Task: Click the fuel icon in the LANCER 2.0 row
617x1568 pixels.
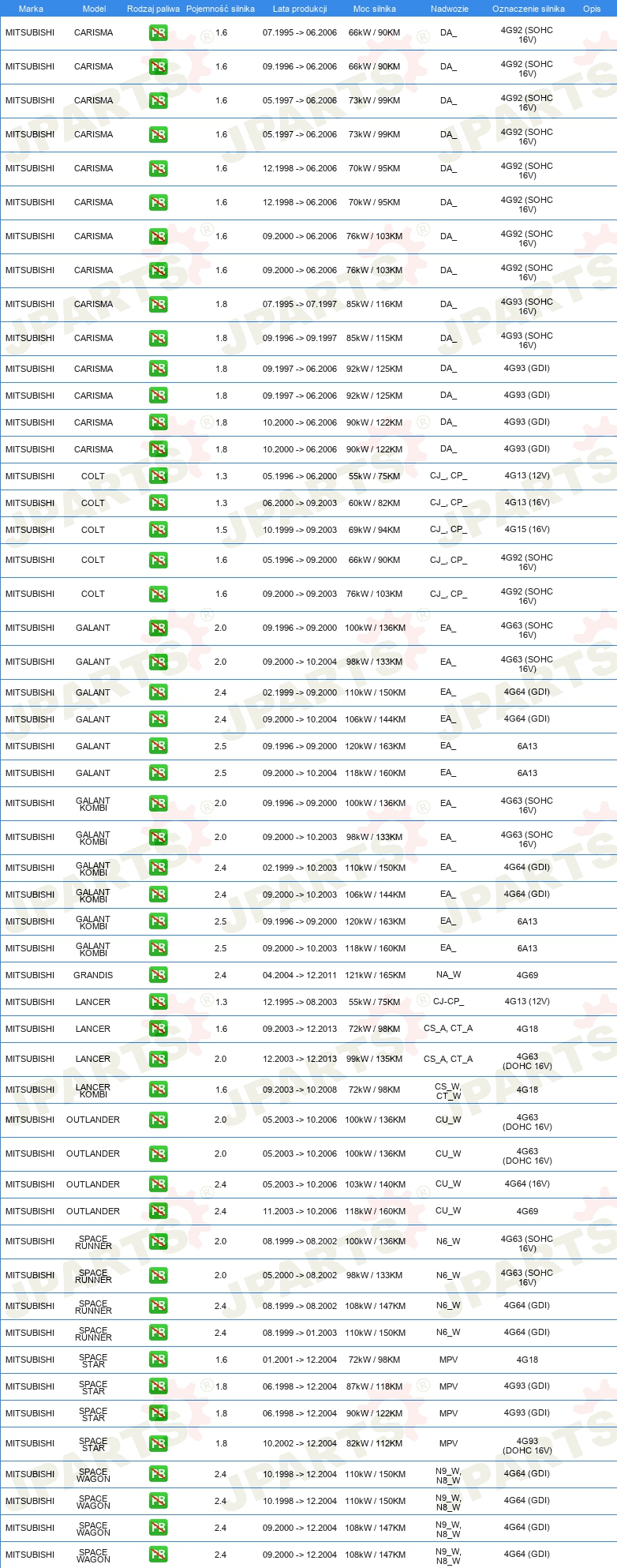Action: [158, 1059]
